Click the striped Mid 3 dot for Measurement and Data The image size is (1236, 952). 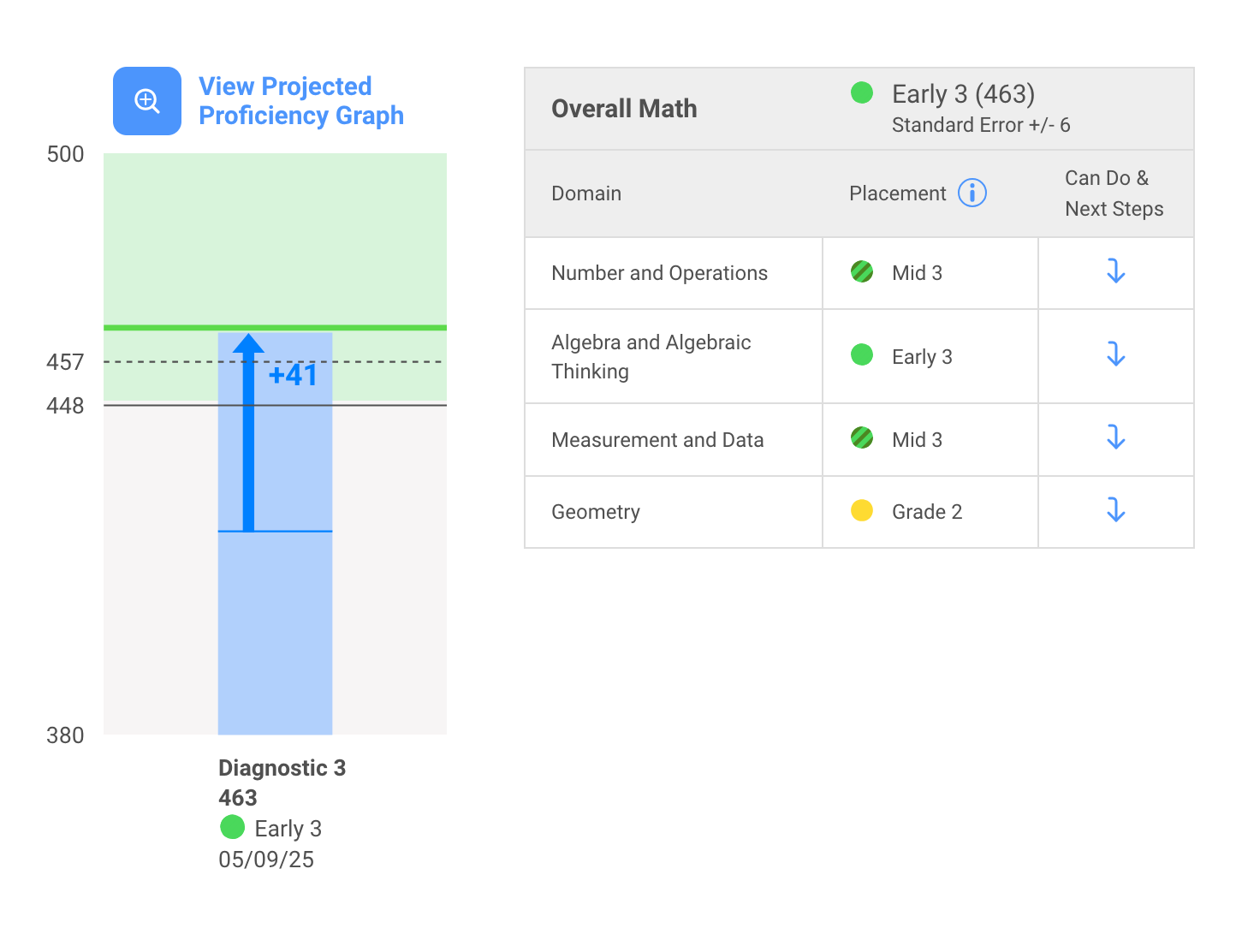[862, 437]
